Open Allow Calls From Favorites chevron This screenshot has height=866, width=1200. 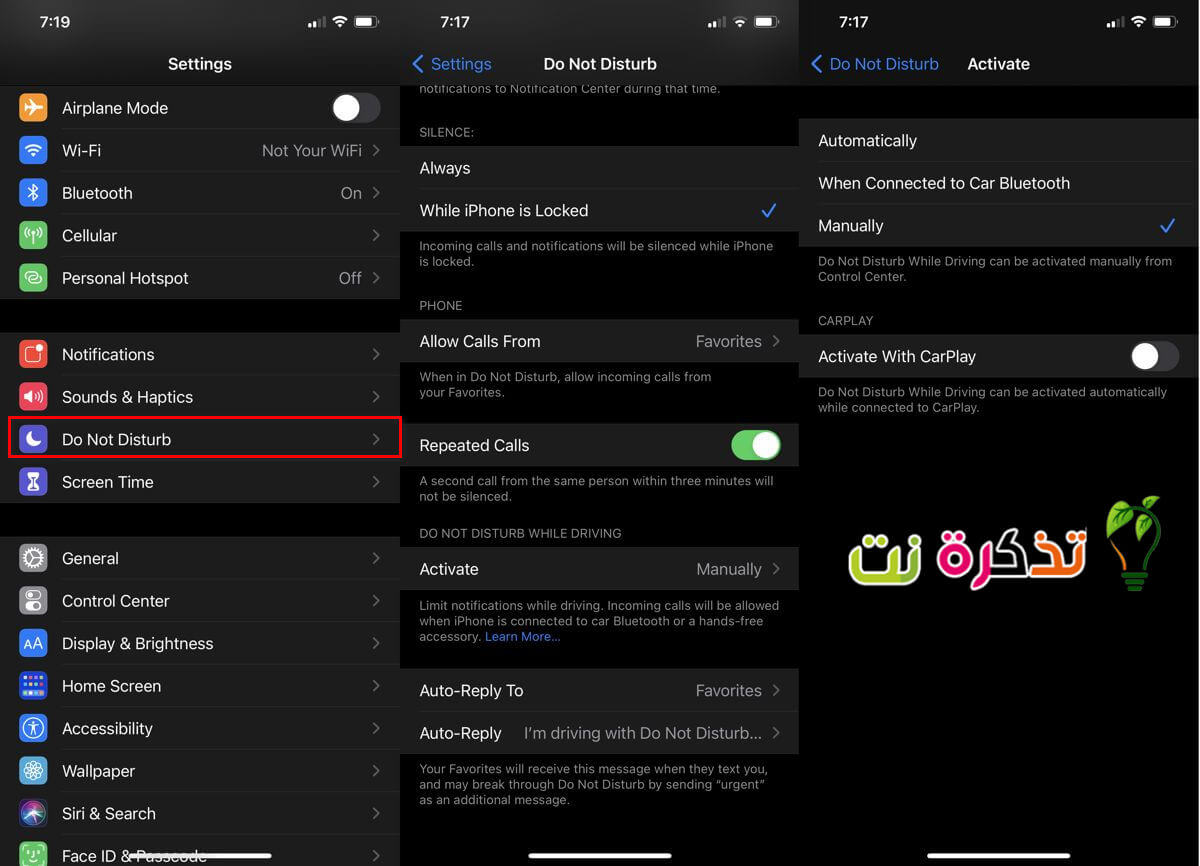pyautogui.click(x=776, y=341)
